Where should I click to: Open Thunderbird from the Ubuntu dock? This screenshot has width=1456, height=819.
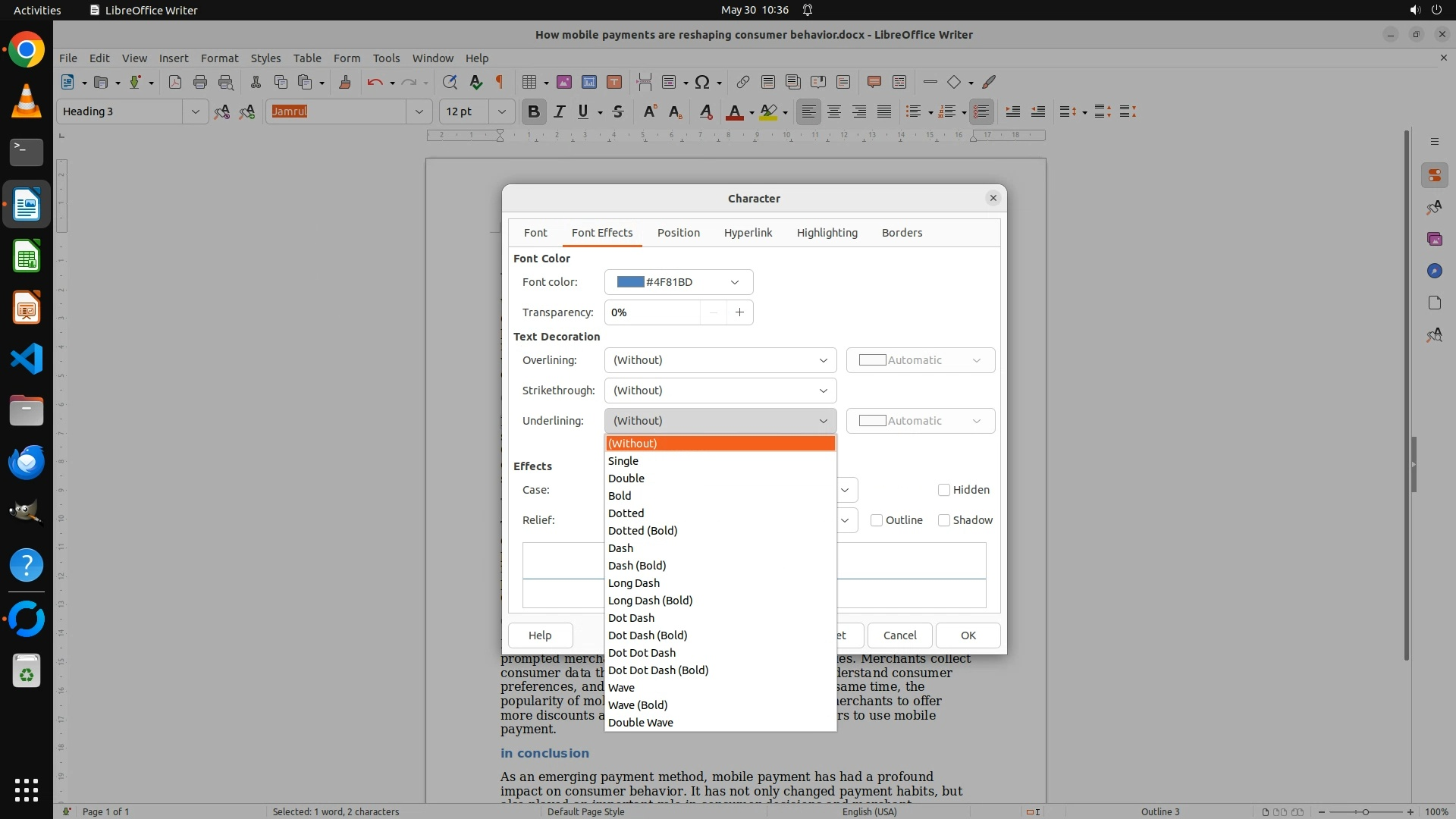pyautogui.click(x=27, y=462)
